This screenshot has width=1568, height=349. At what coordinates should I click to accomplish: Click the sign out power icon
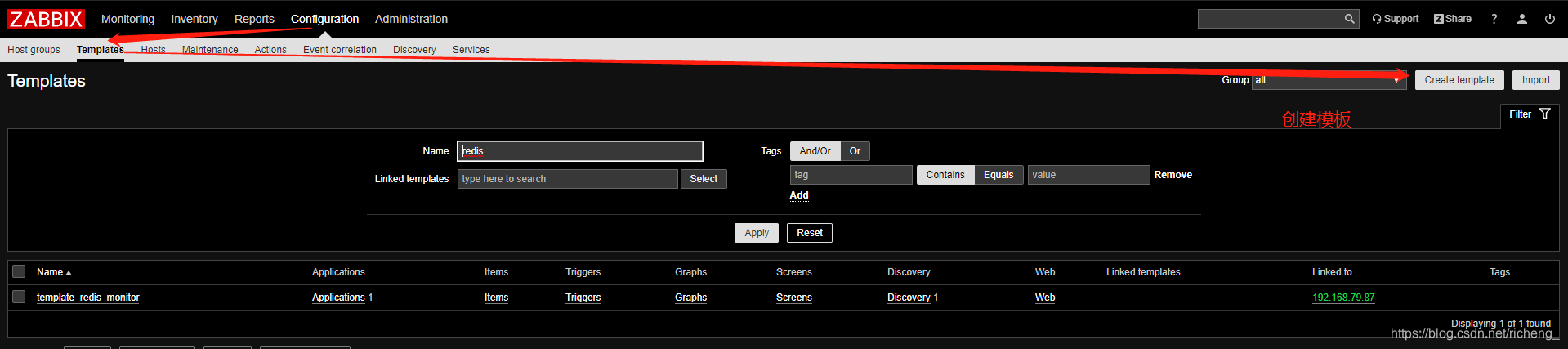click(x=1550, y=19)
